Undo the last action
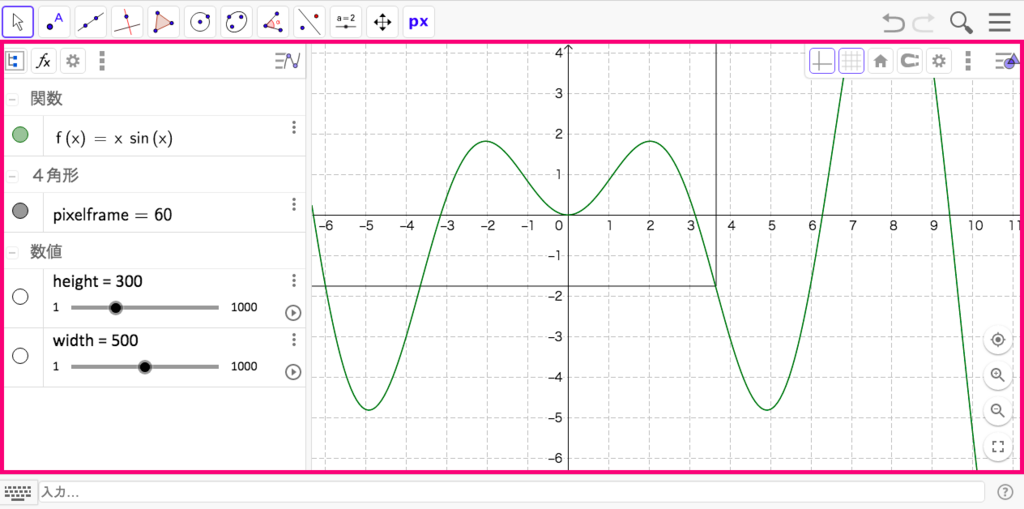The image size is (1024, 509). pos(893,23)
